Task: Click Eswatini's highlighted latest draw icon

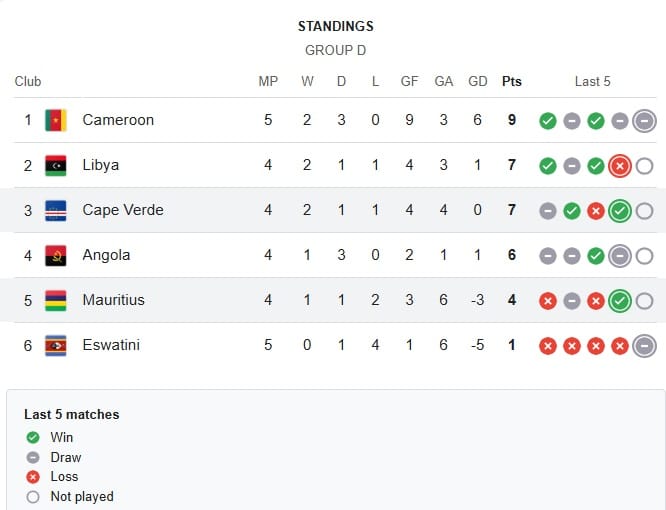Action: click(x=644, y=346)
